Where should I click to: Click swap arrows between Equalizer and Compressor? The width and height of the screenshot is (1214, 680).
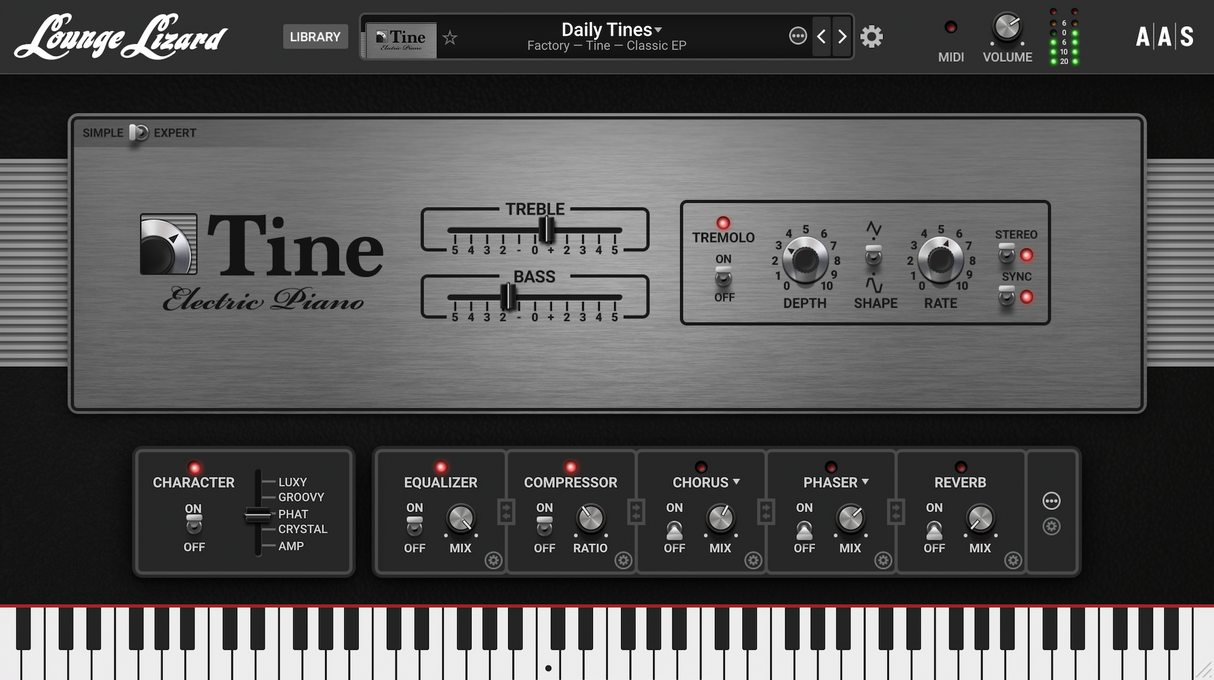click(506, 512)
